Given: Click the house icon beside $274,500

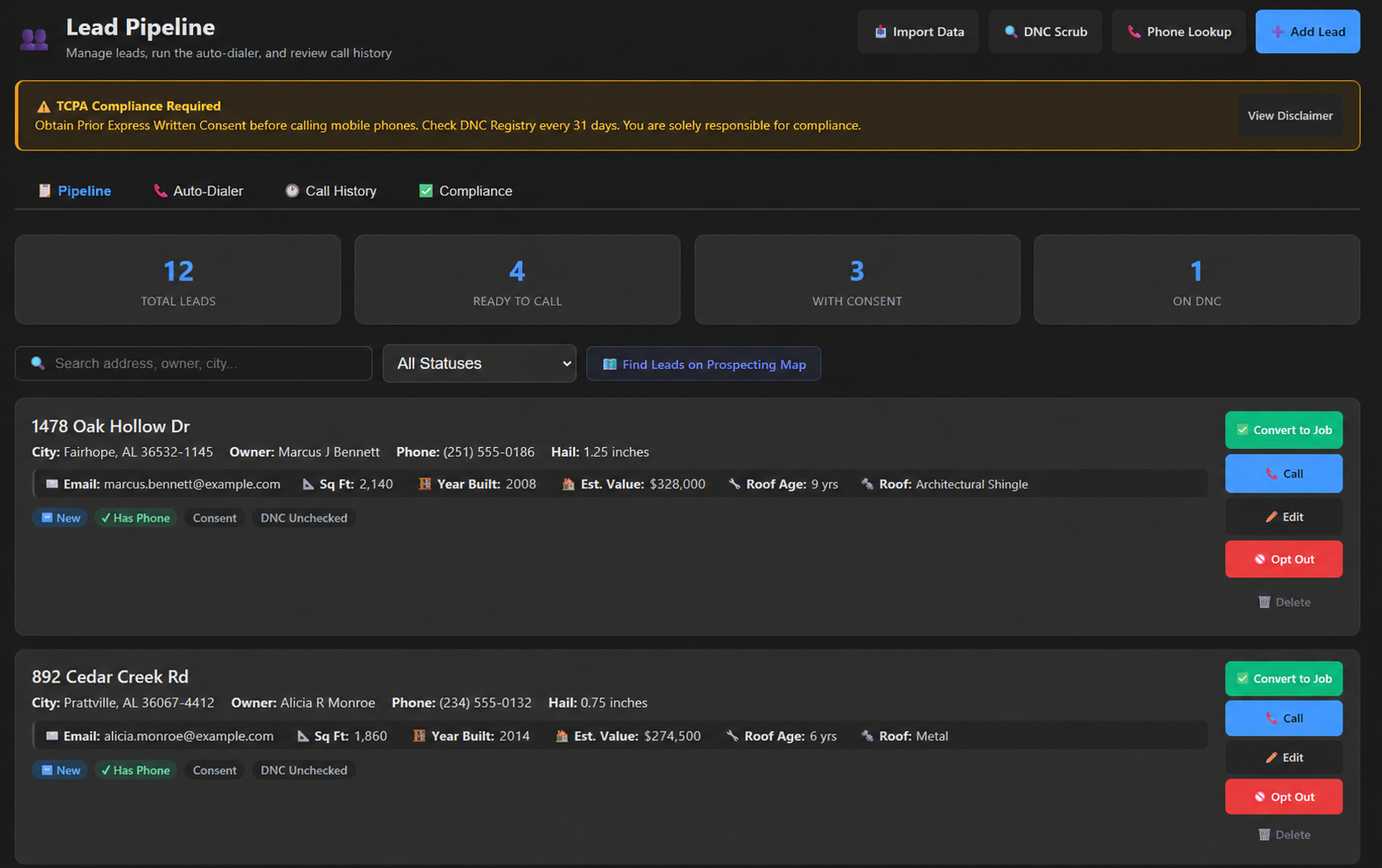Looking at the screenshot, I should 562,736.
